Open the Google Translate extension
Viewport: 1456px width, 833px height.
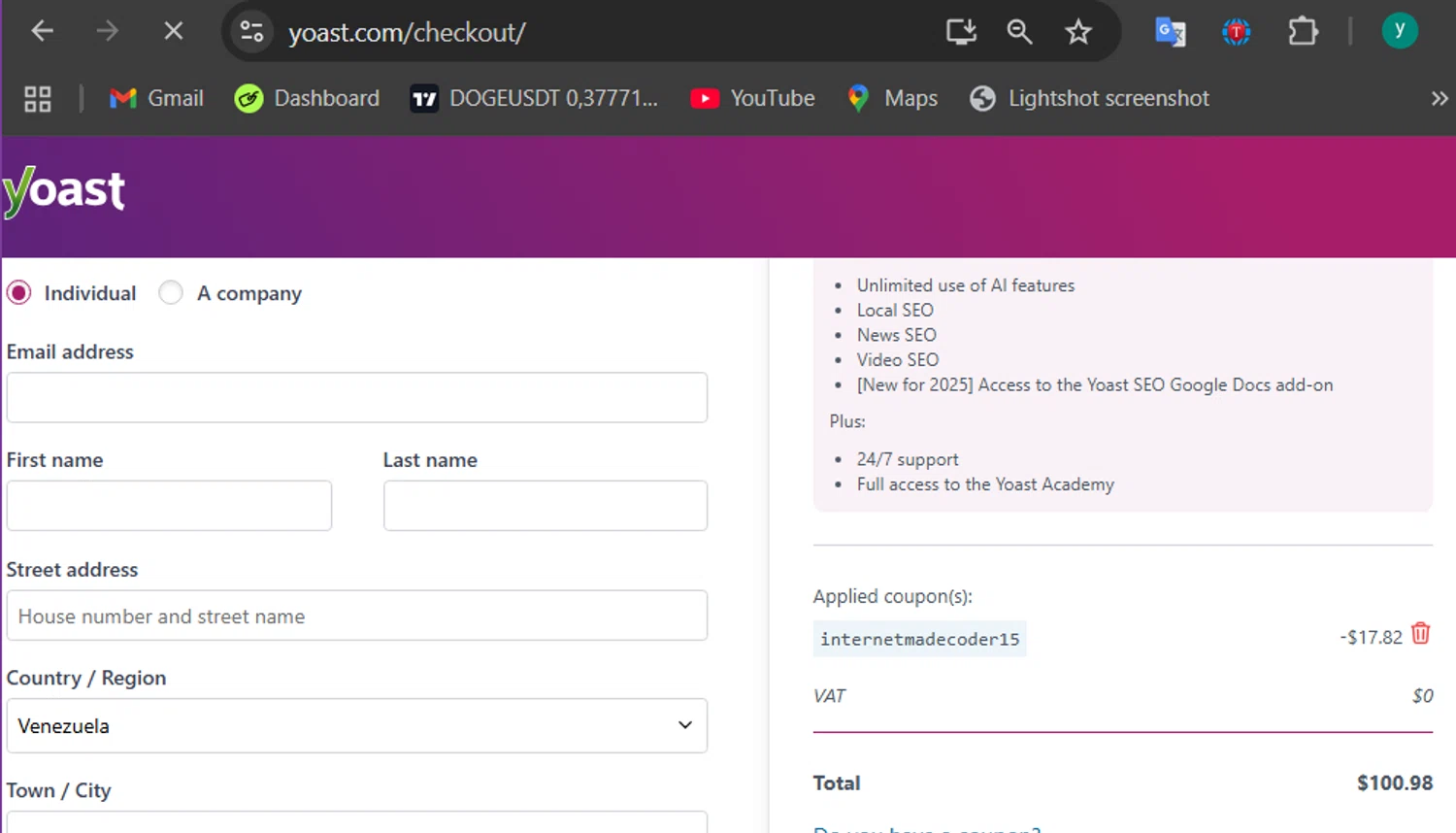point(1171,32)
